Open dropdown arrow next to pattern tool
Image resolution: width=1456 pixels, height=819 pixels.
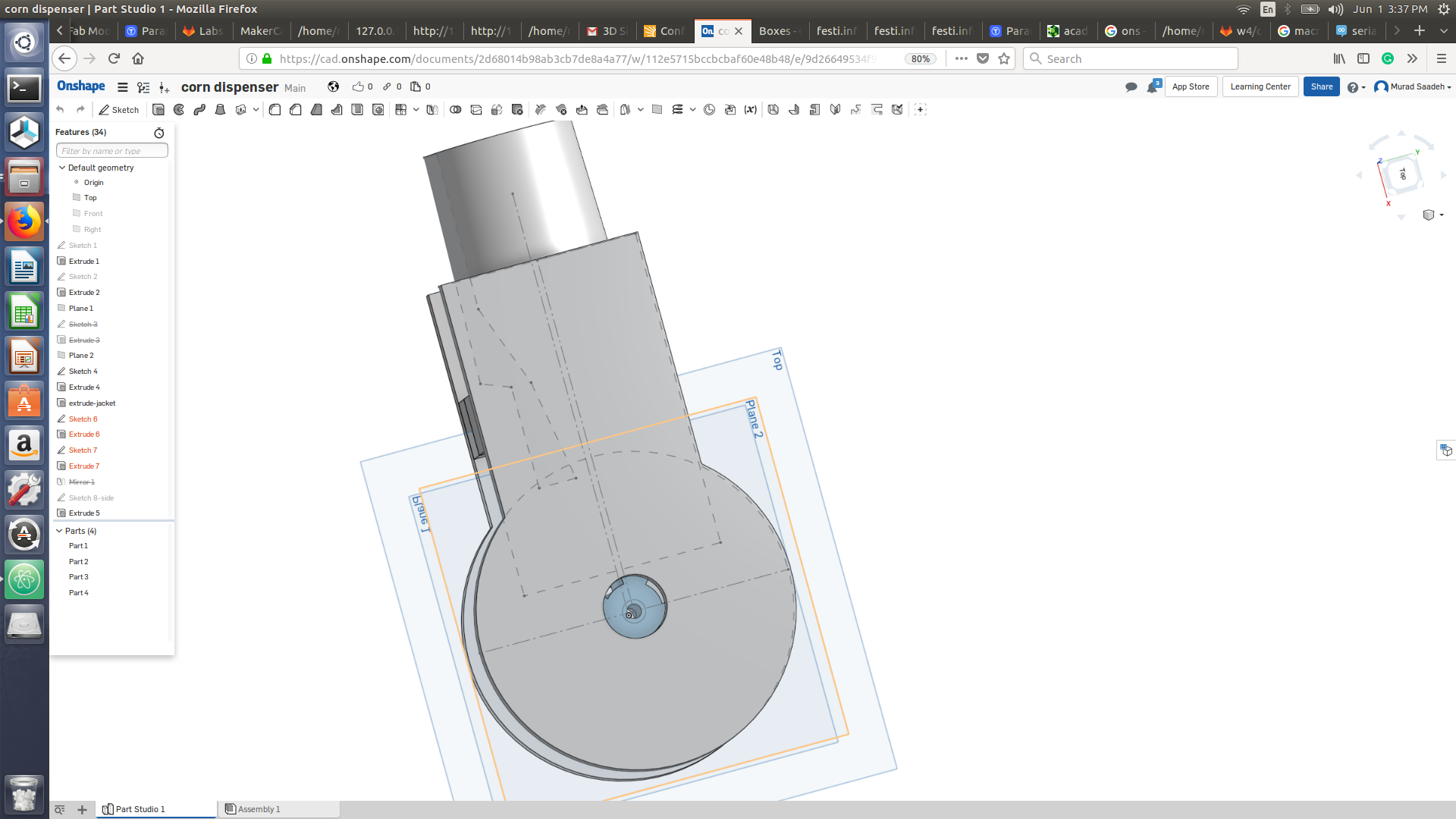[x=416, y=110]
